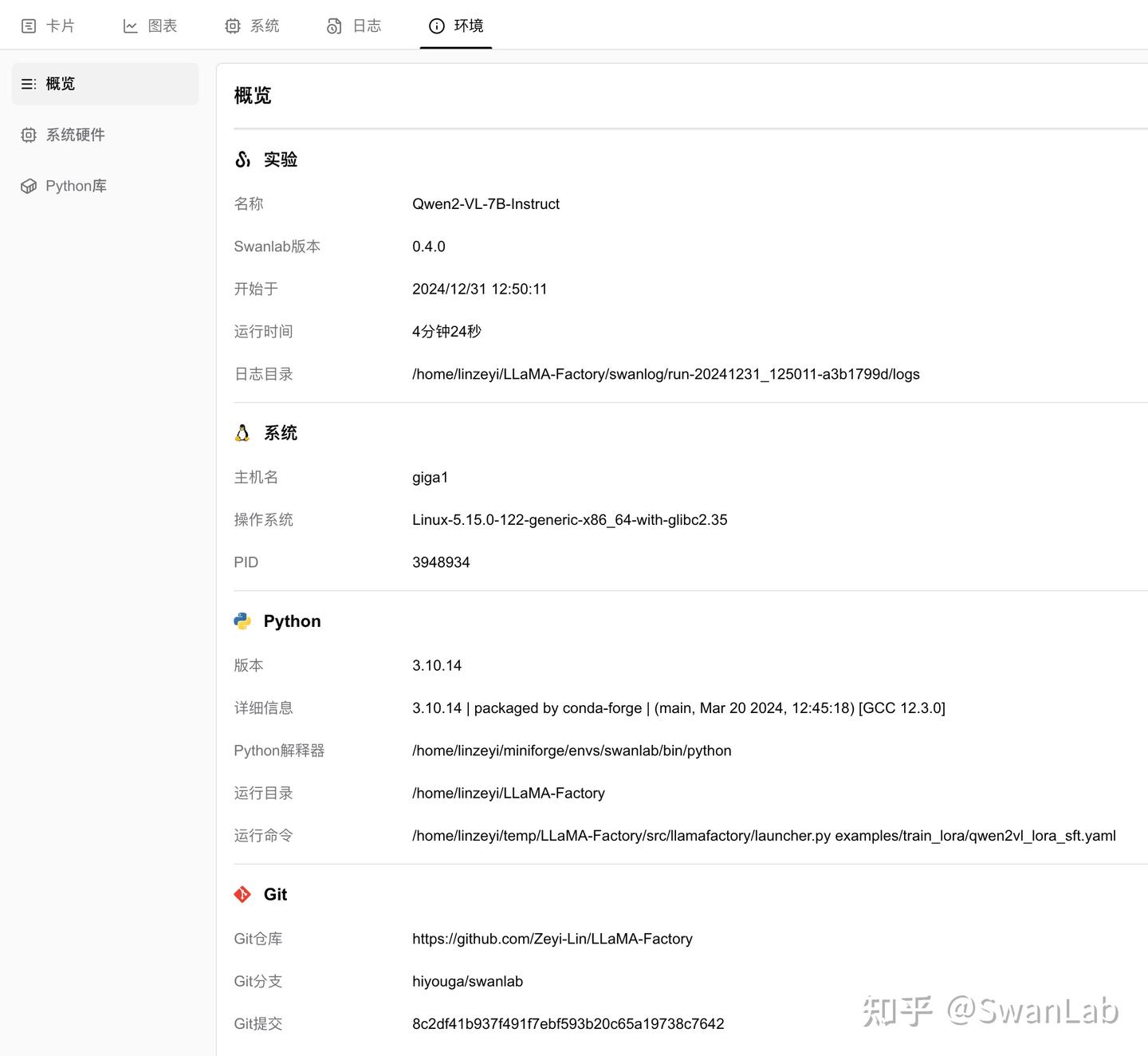This screenshot has height=1056, width=1148.
Task: Click the Python解释器 field label
Action: coord(279,751)
